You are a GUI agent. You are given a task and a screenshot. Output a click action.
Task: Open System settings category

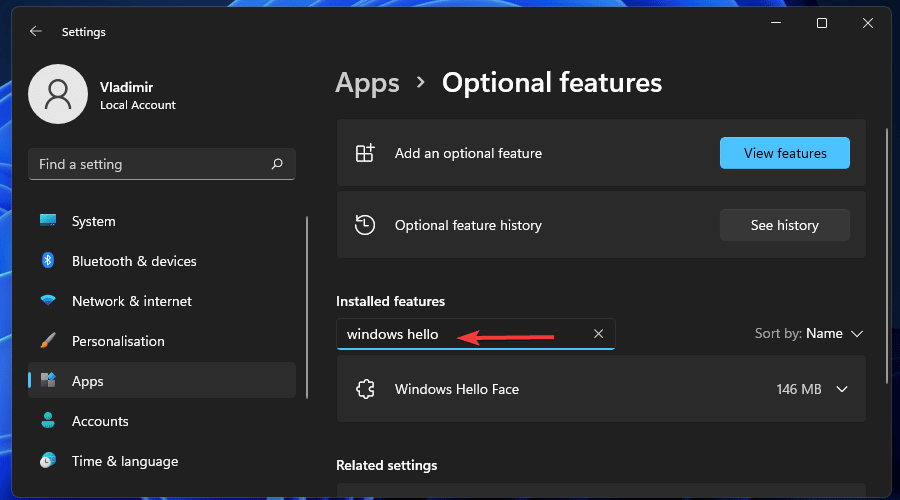click(x=162, y=221)
